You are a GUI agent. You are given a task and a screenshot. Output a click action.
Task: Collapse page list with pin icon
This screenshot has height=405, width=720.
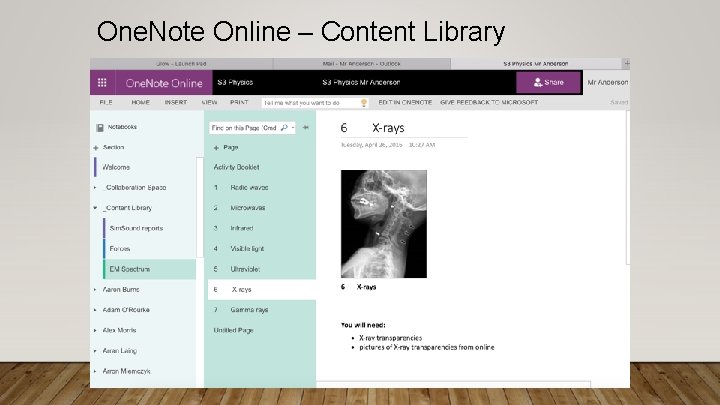coord(306,128)
